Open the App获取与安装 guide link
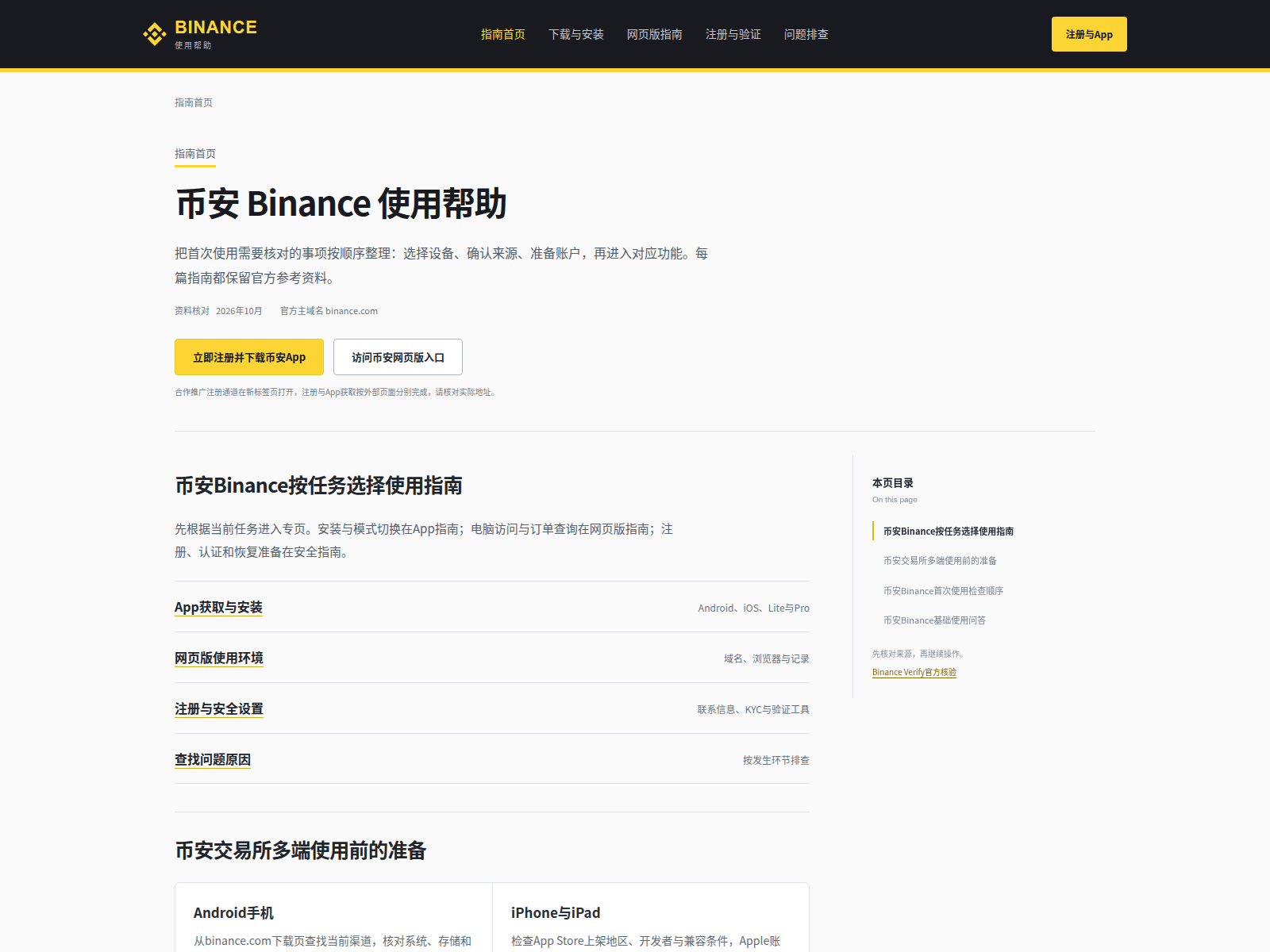Image resolution: width=1270 pixels, height=952 pixels. (218, 608)
